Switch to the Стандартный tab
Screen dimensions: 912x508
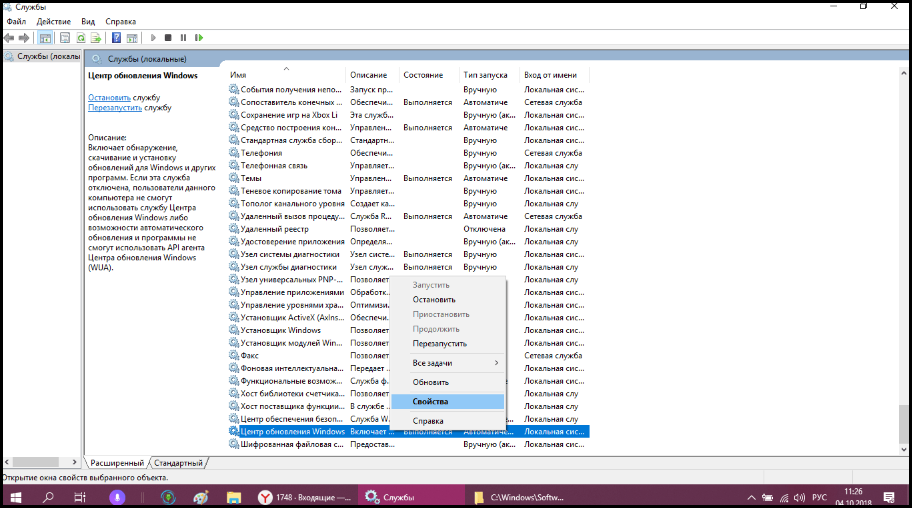coord(178,463)
